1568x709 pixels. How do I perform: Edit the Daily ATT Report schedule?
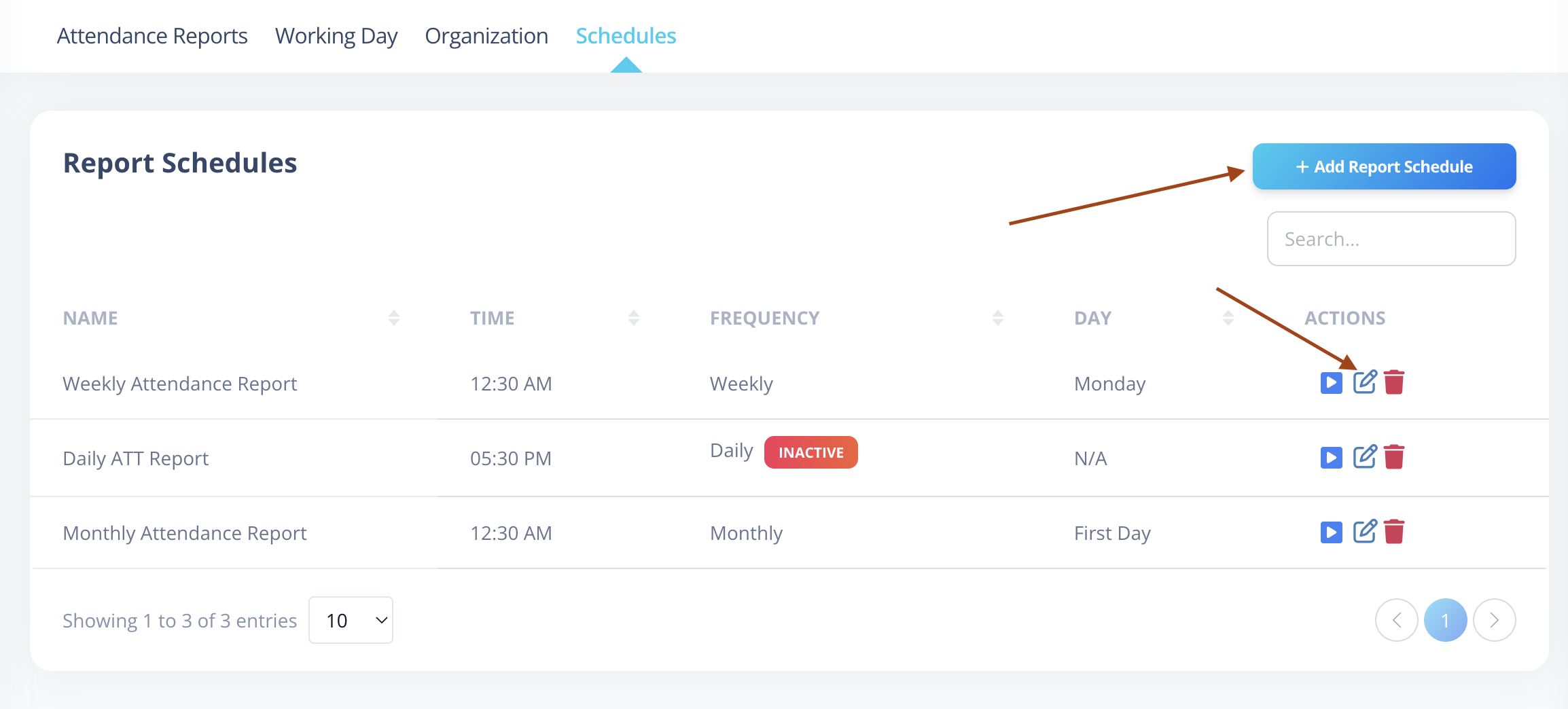tap(1365, 457)
